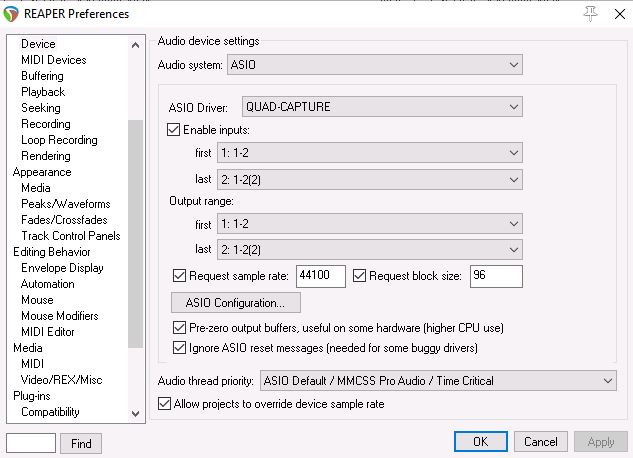Click the tree scrollbar down arrow
The height and width of the screenshot is (458, 633).
tap(136, 414)
